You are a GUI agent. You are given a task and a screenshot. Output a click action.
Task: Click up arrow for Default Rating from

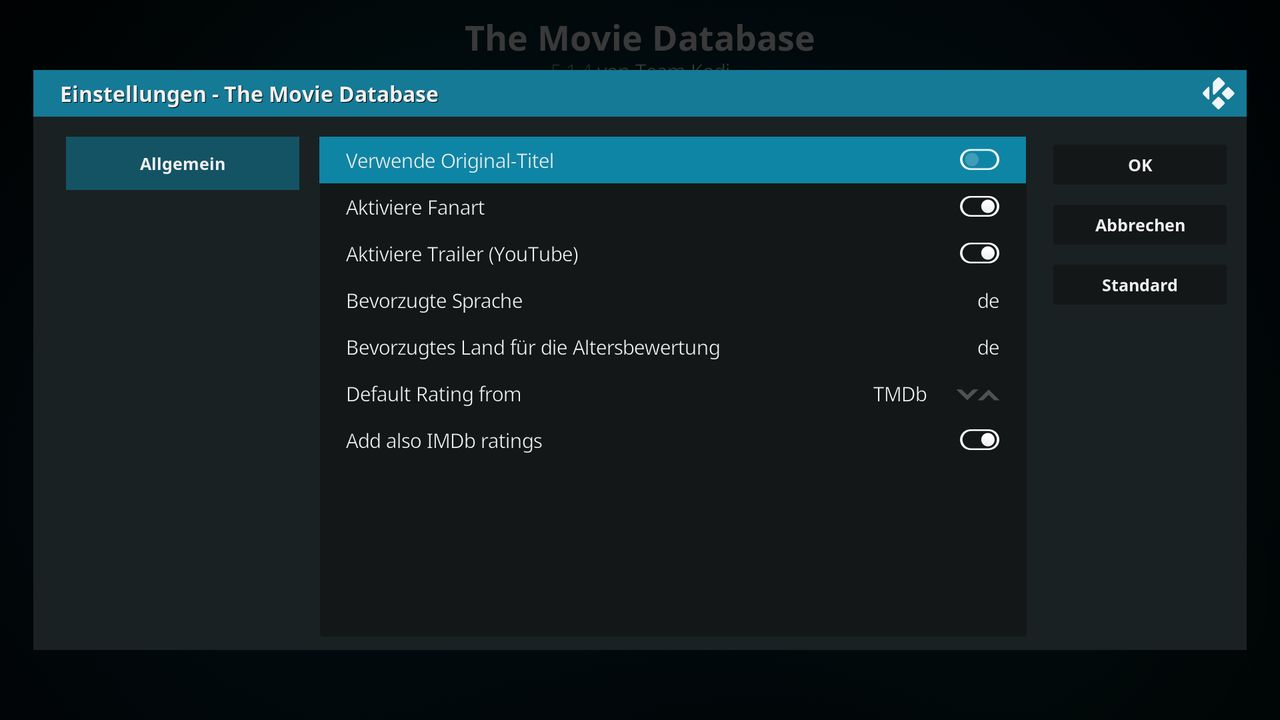[989, 395]
